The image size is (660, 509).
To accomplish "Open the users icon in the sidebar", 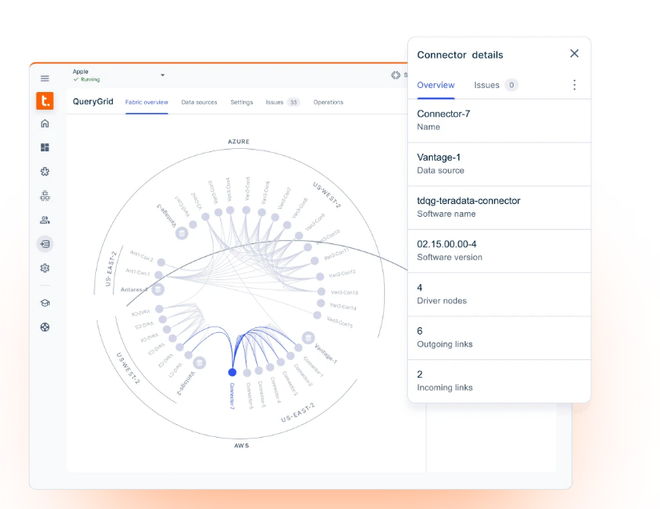I will point(45,220).
